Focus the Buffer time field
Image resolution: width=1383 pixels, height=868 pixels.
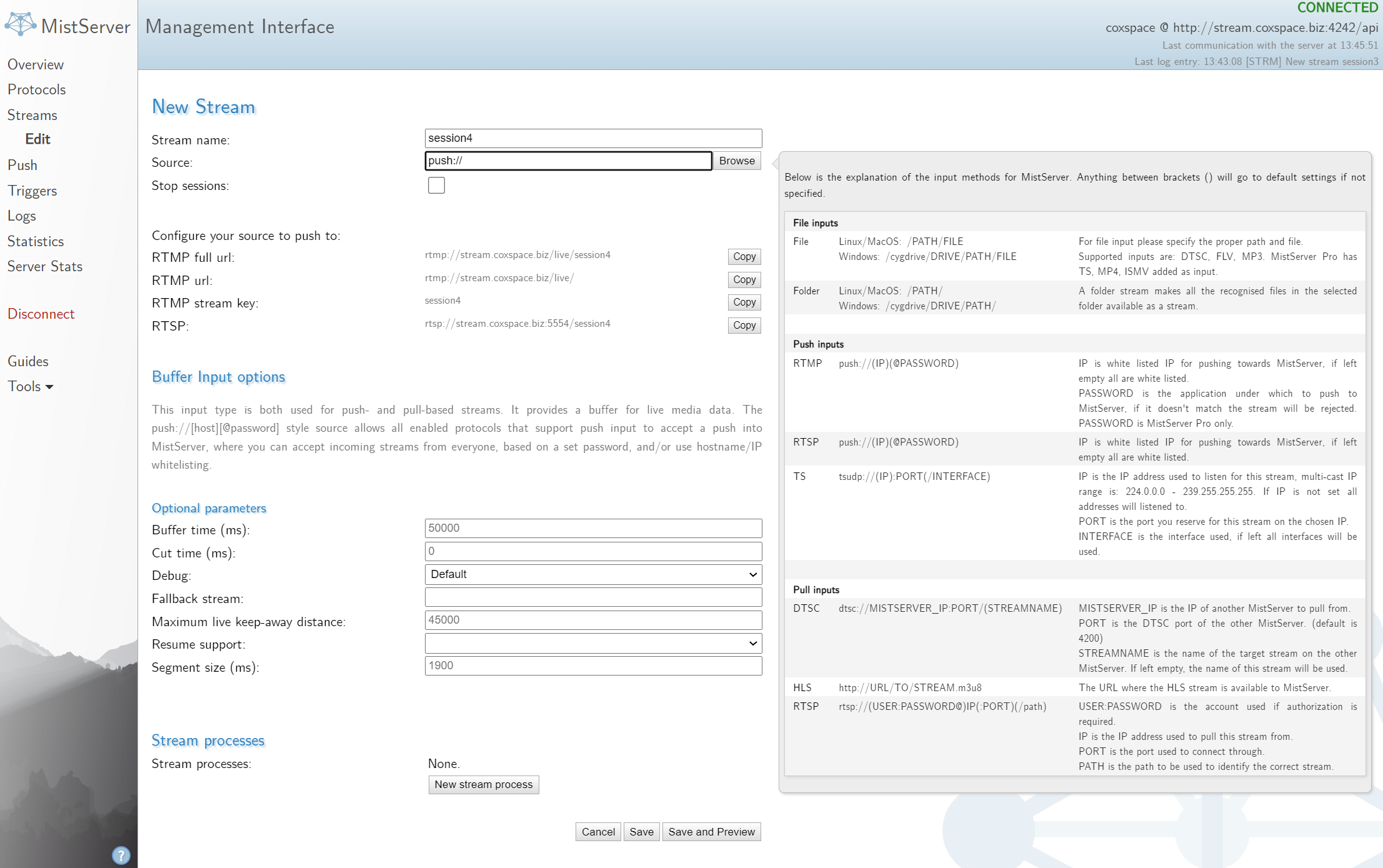coord(593,528)
